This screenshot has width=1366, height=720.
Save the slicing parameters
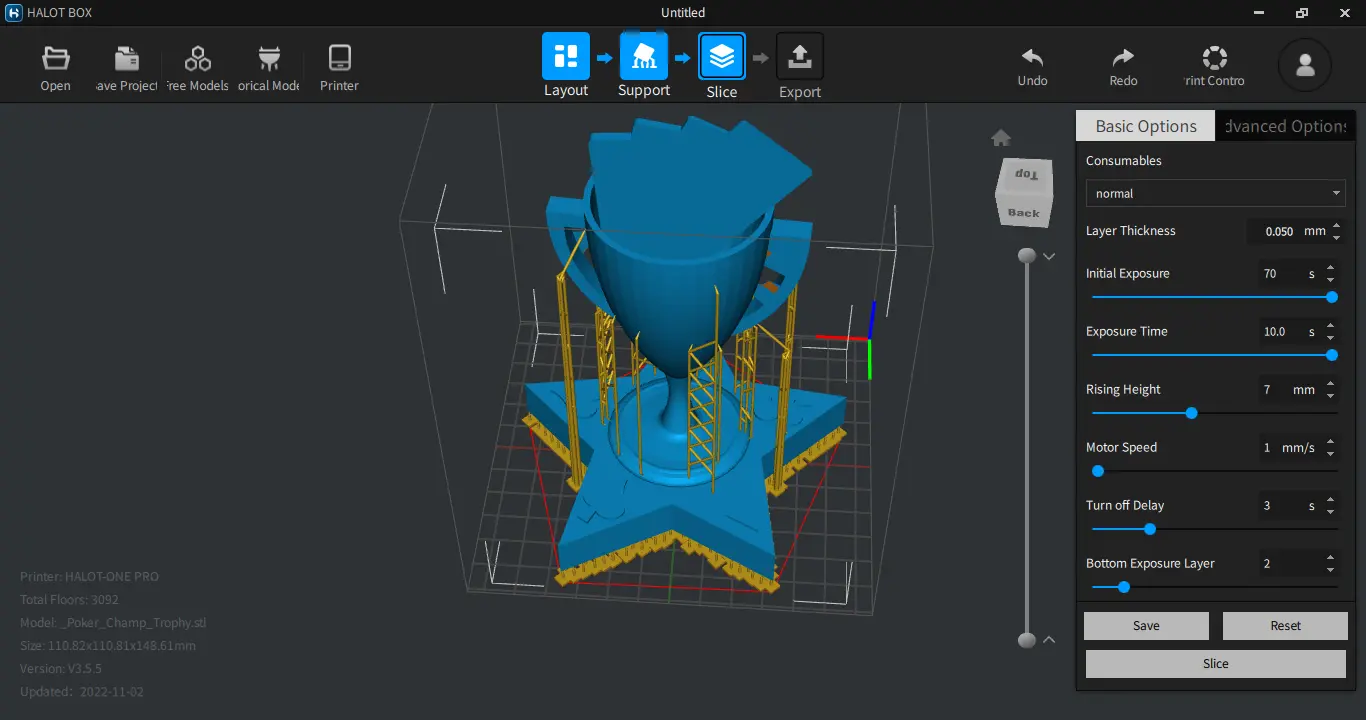pyautogui.click(x=1146, y=626)
